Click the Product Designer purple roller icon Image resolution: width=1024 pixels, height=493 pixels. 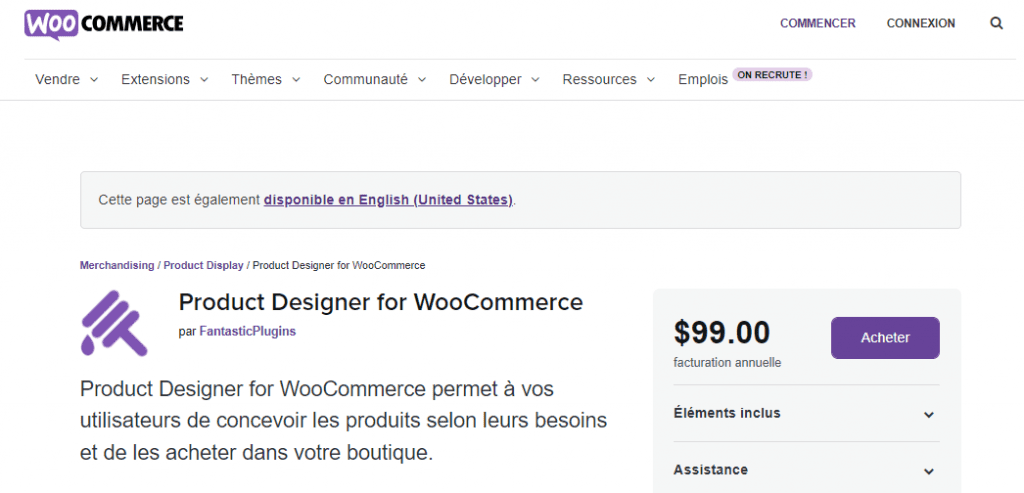[114, 323]
